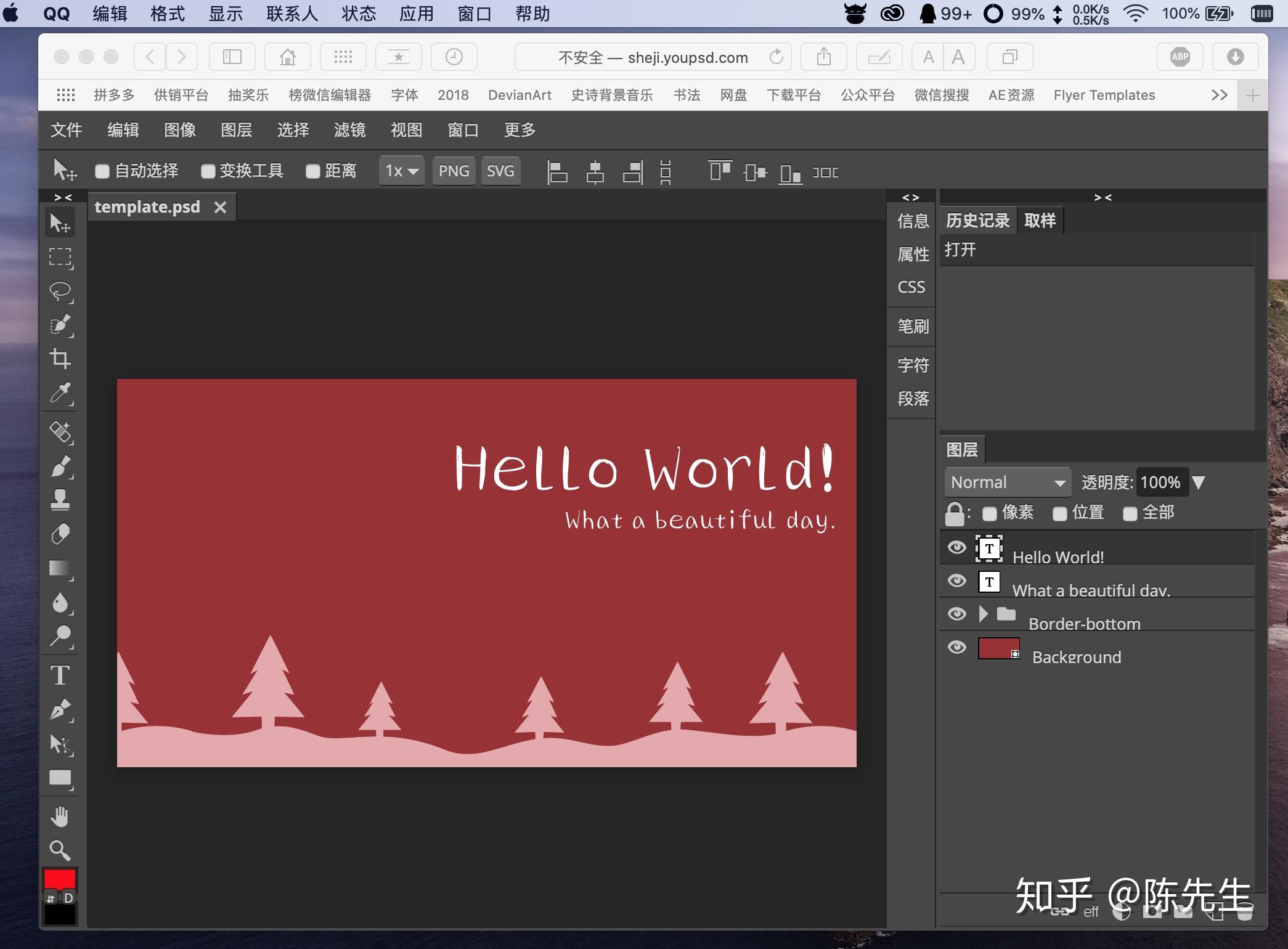Click the opacity 100% value field
Screen dimensions: 1288x949
pyautogui.click(x=1161, y=482)
